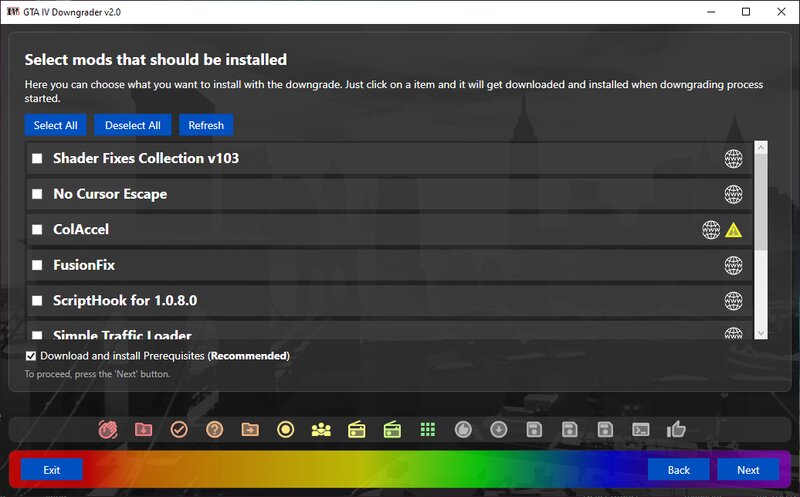The image size is (800, 497).
Task: Select the 'Simple Traffic Loader' mod name
Action: (x=122, y=335)
